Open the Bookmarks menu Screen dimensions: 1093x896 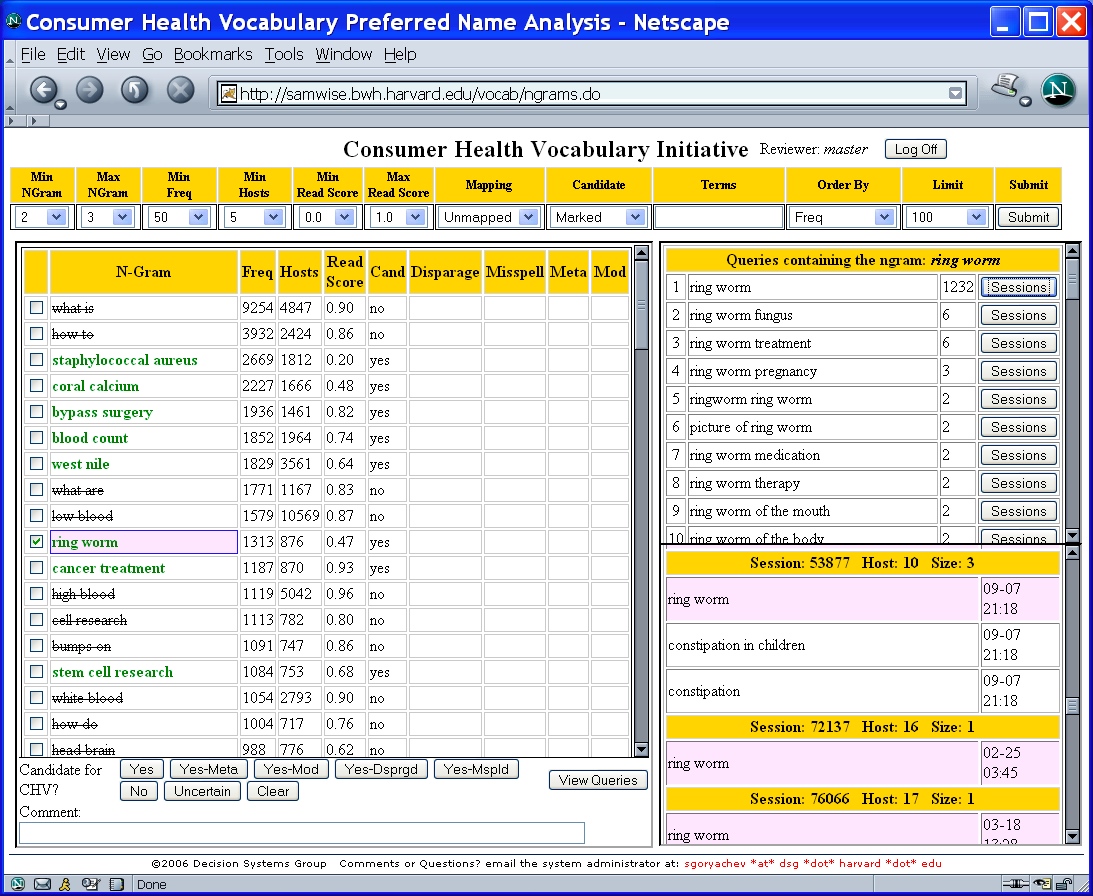(x=214, y=54)
